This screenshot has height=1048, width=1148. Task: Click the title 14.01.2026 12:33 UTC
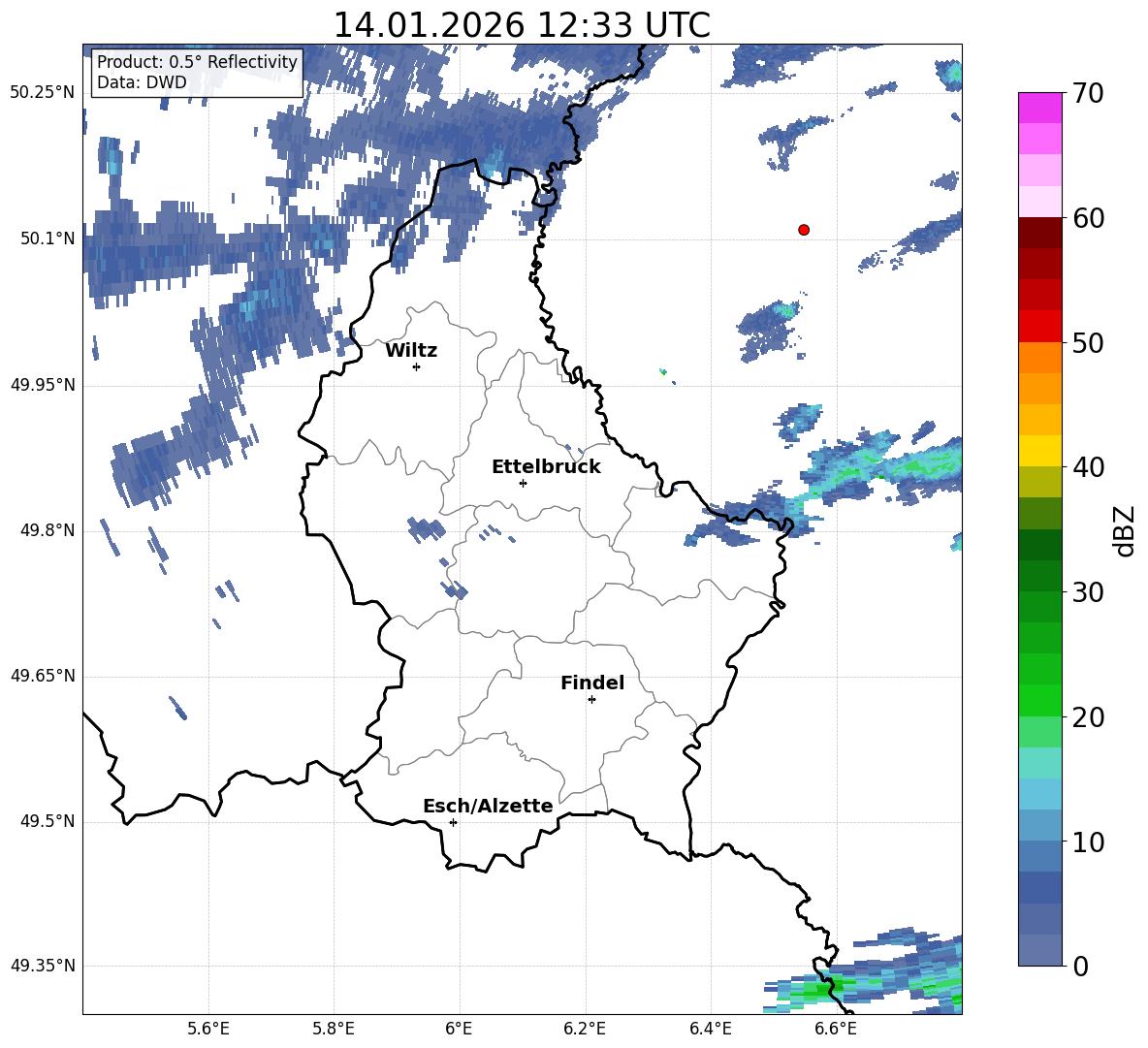(522, 25)
